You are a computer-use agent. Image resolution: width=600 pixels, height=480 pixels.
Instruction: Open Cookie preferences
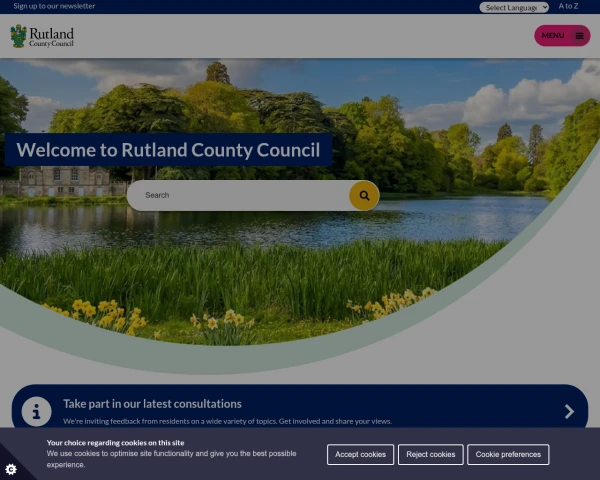pos(508,454)
